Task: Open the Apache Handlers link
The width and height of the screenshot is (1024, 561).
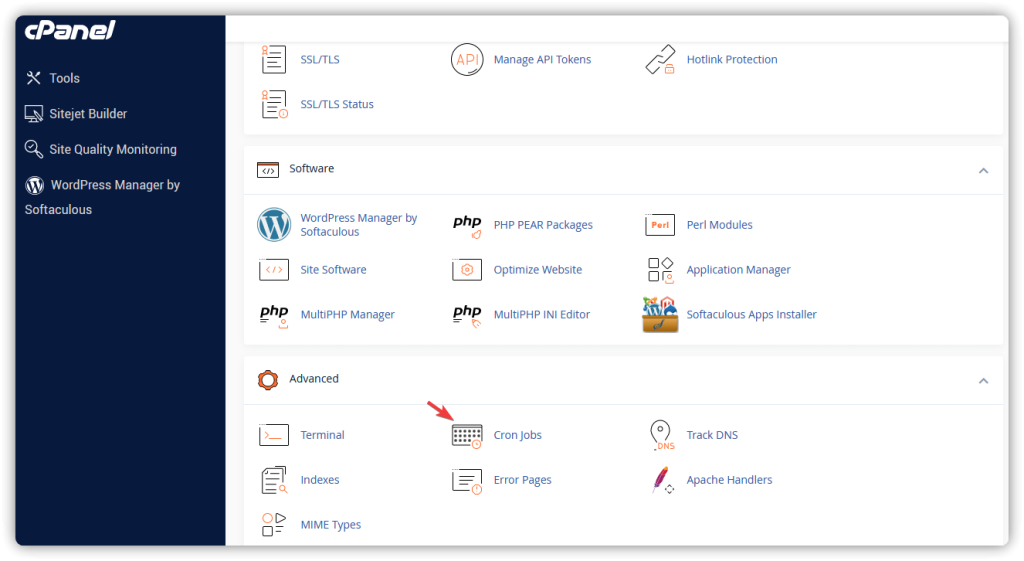Action: 729,480
